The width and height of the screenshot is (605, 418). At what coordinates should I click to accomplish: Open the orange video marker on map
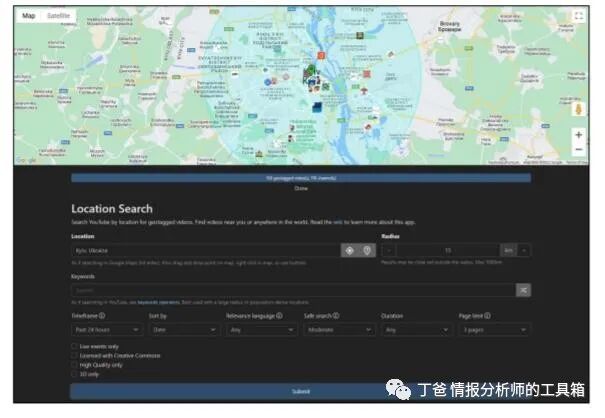point(321,56)
